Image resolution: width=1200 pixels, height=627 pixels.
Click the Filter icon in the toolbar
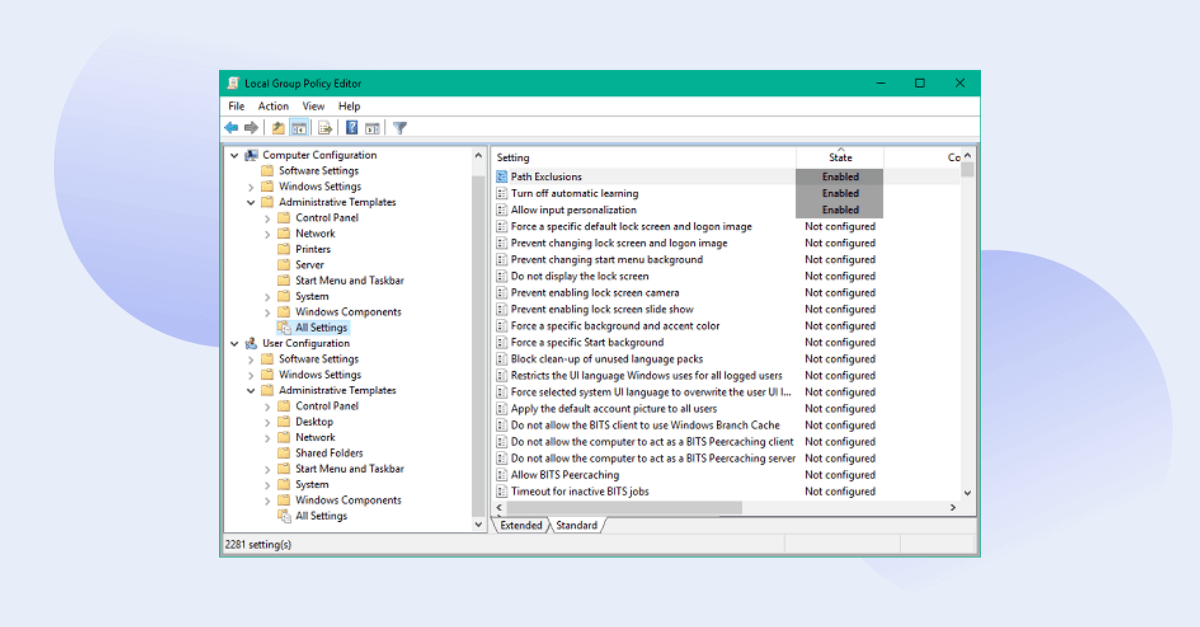coord(399,127)
